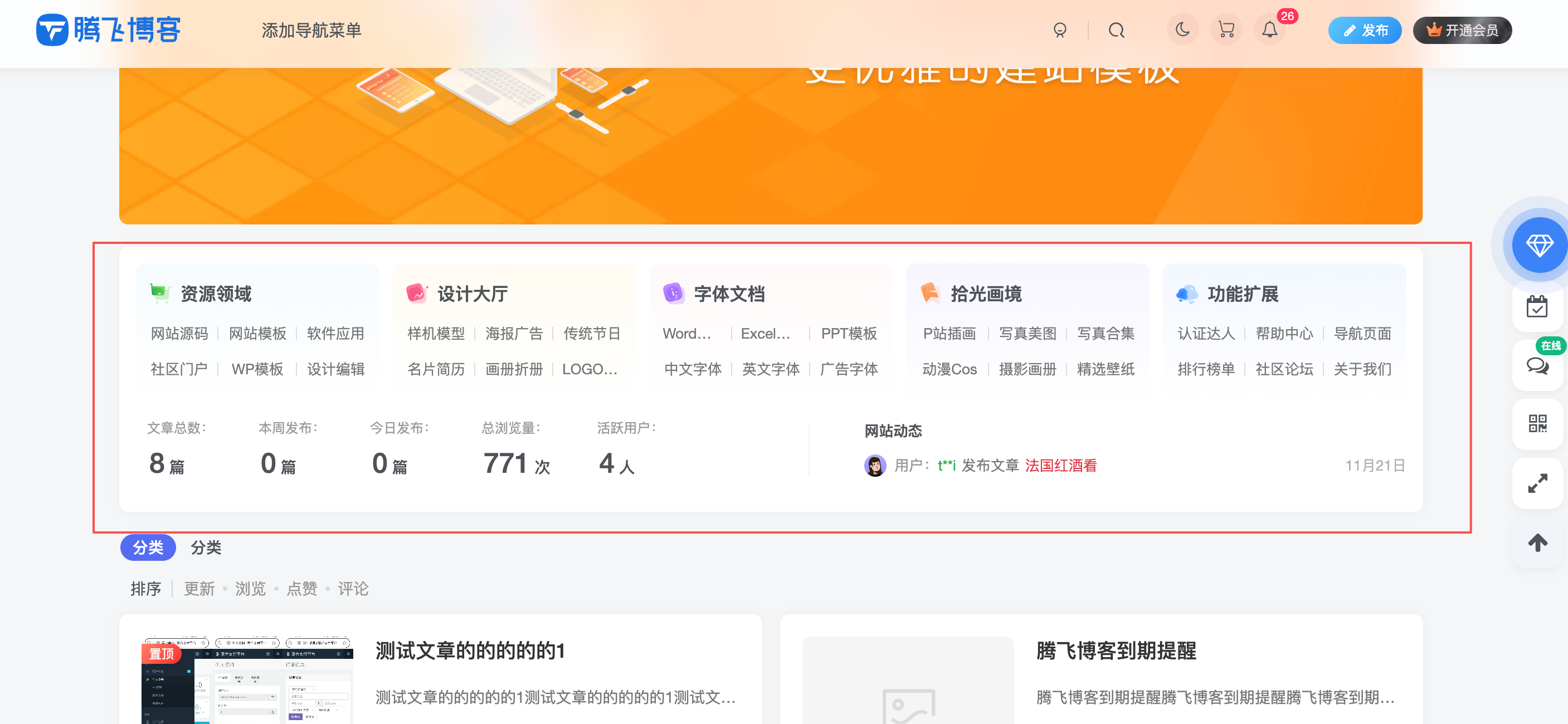Open daily sign-in via the calendar icon
Screen dimensions: 1568x724
coord(1537,308)
